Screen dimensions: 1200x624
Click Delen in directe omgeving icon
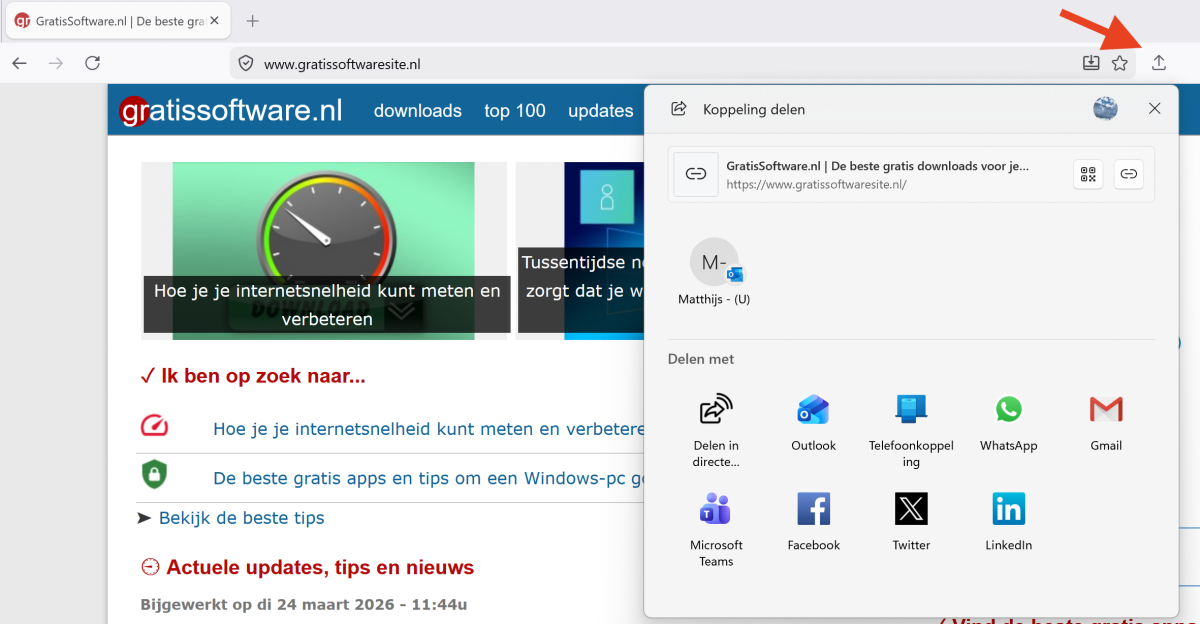click(x=716, y=410)
